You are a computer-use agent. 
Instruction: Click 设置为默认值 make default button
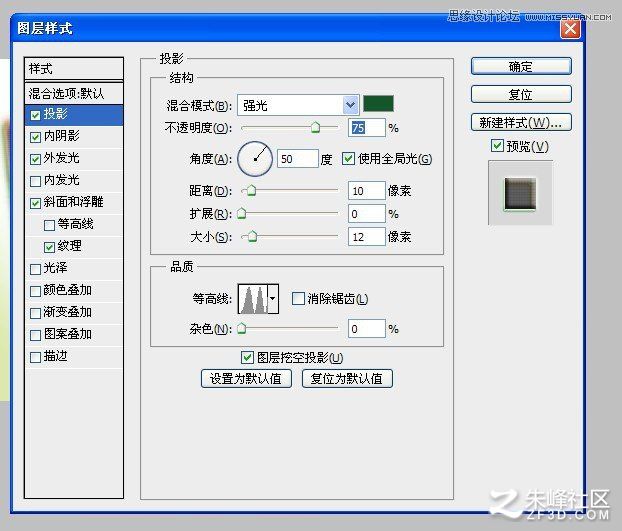click(246, 379)
